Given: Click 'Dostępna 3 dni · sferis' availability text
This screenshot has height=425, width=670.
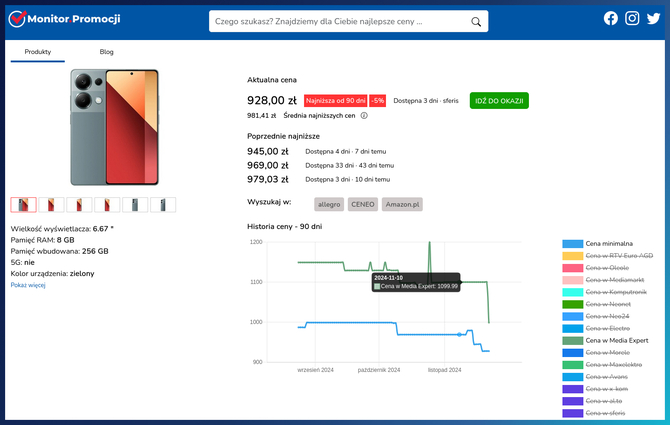Looking at the screenshot, I should [x=426, y=101].
